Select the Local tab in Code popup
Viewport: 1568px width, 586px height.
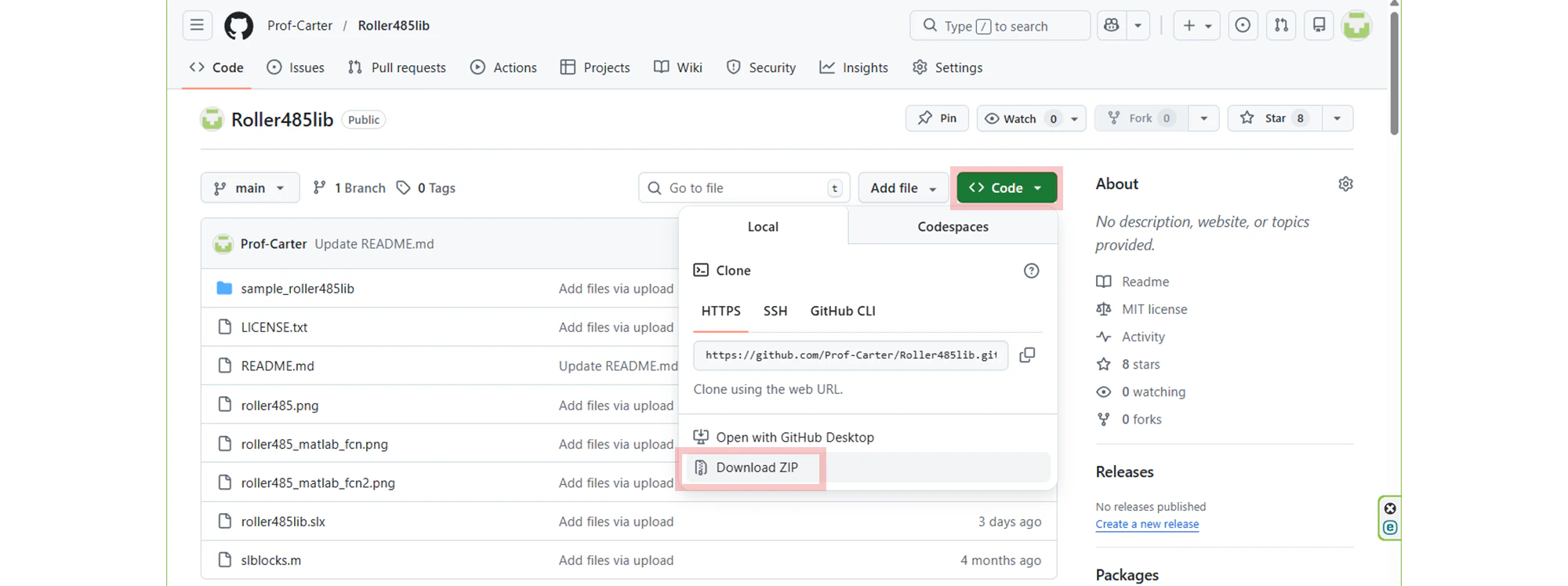pos(763,227)
